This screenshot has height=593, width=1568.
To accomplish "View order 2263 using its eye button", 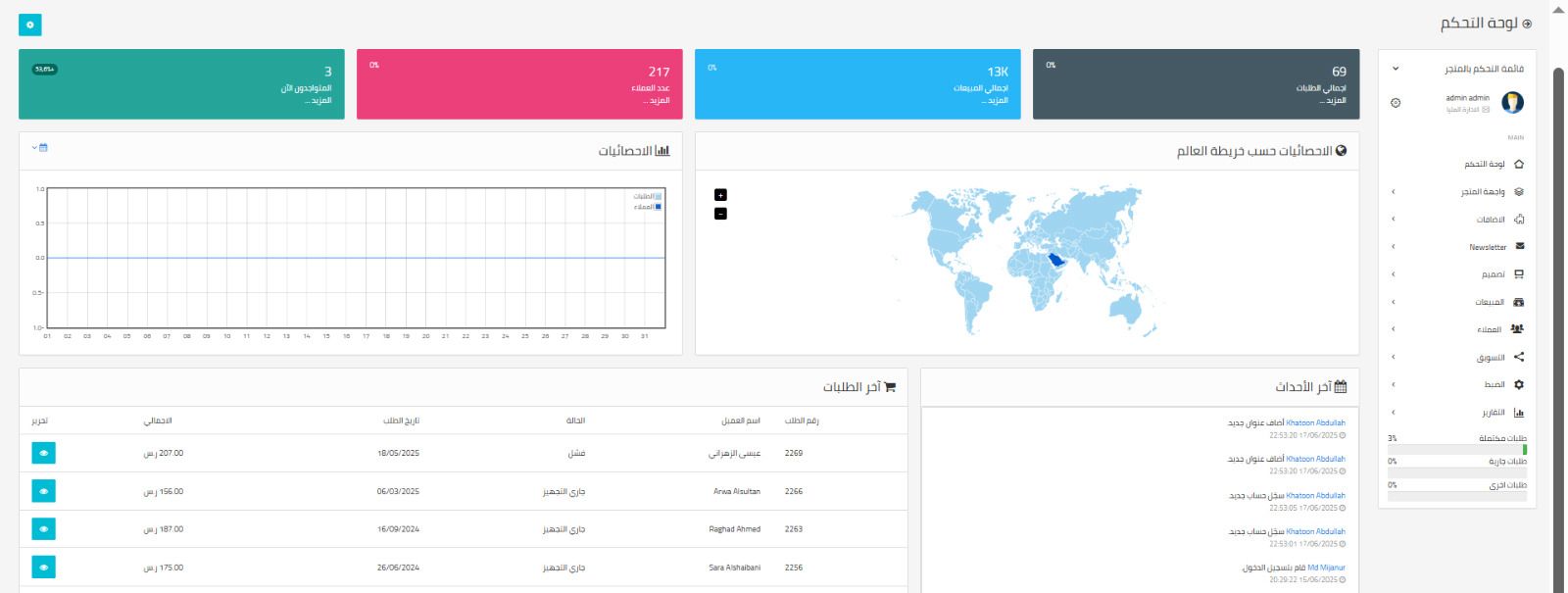I will (x=43, y=529).
